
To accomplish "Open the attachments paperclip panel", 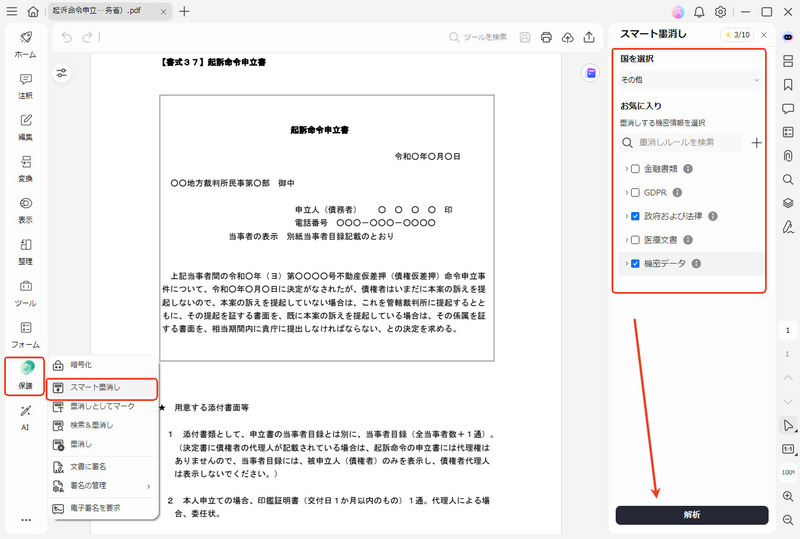I will point(788,155).
